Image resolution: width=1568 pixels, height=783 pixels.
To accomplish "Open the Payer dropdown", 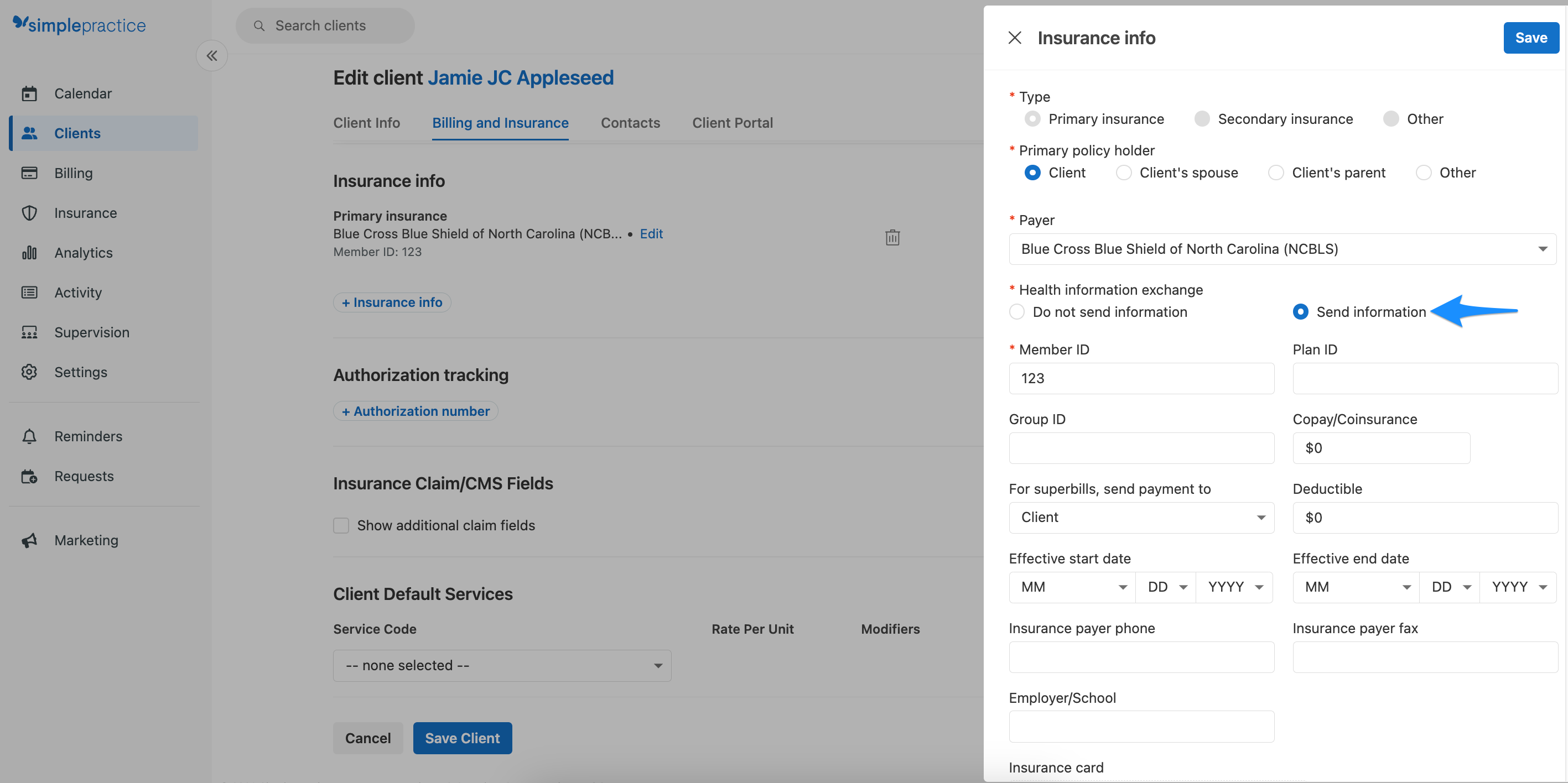I will (1282, 249).
